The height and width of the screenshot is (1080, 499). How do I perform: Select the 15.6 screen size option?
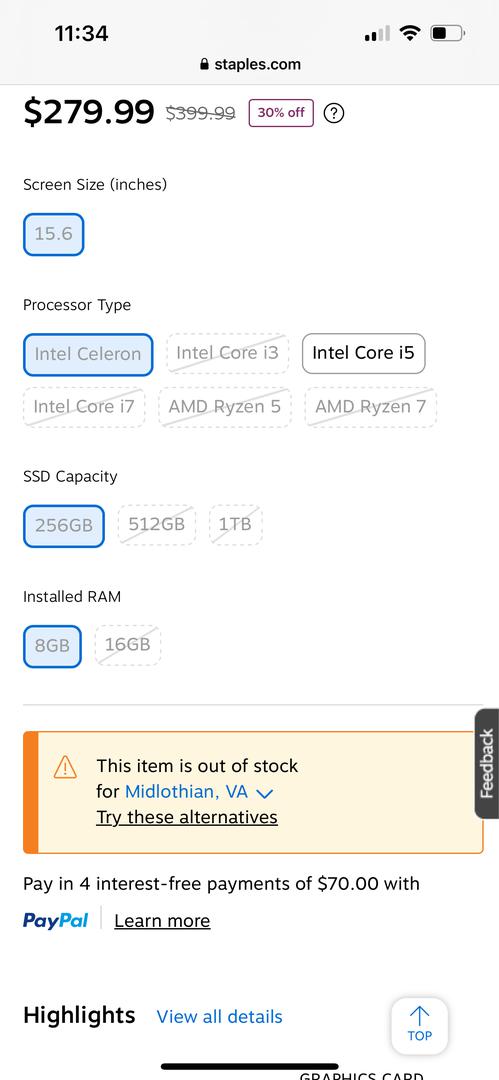[x=54, y=234]
